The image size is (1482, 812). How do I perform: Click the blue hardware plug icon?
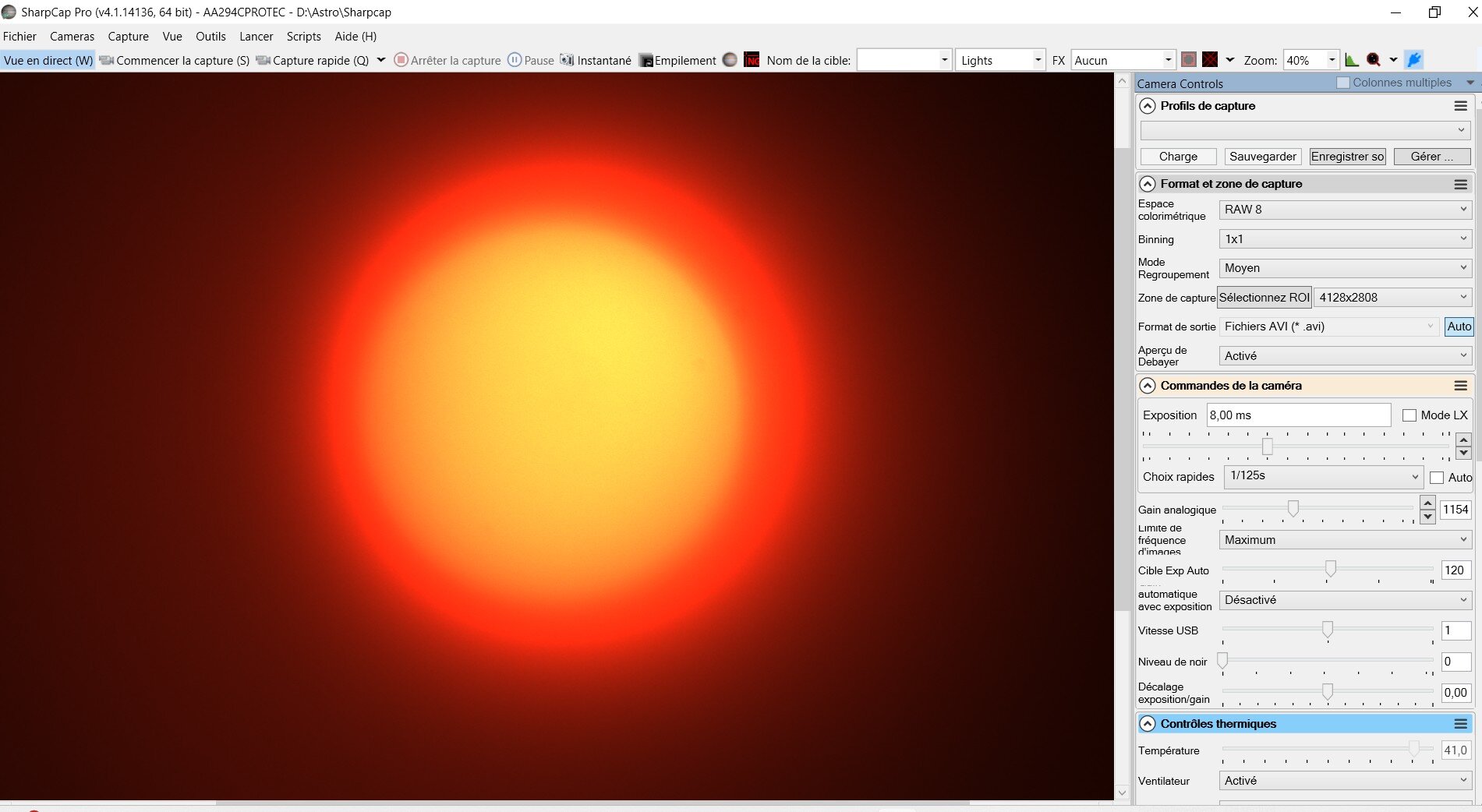coord(1414,60)
